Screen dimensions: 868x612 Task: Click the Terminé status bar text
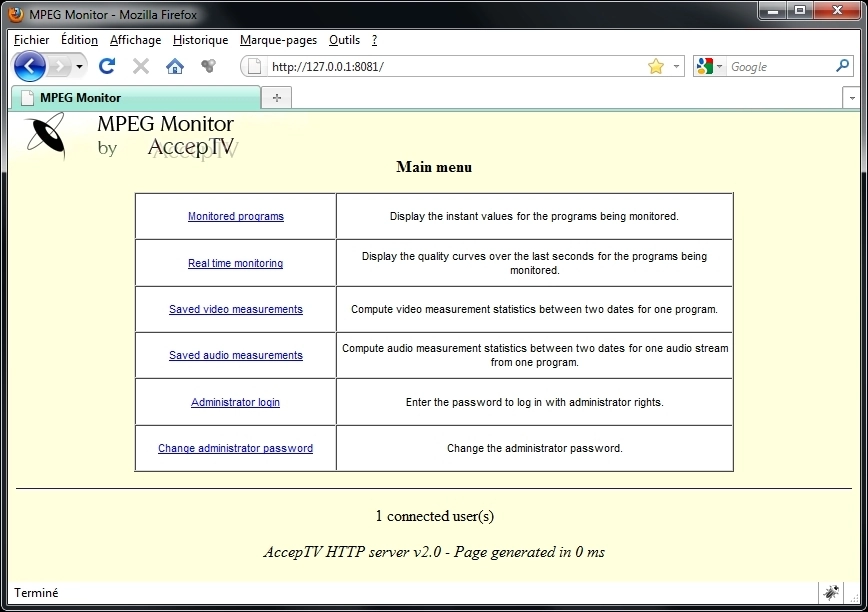36,593
